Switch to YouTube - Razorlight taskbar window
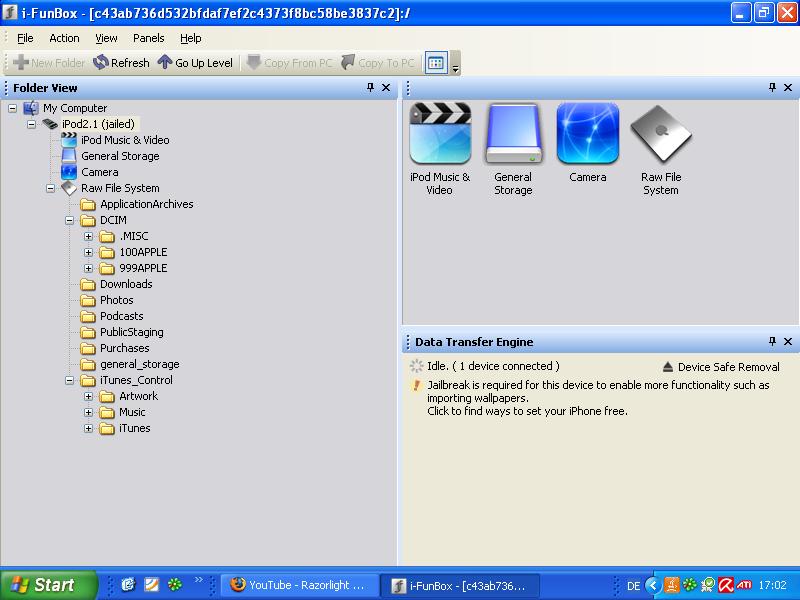 (x=300, y=585)
